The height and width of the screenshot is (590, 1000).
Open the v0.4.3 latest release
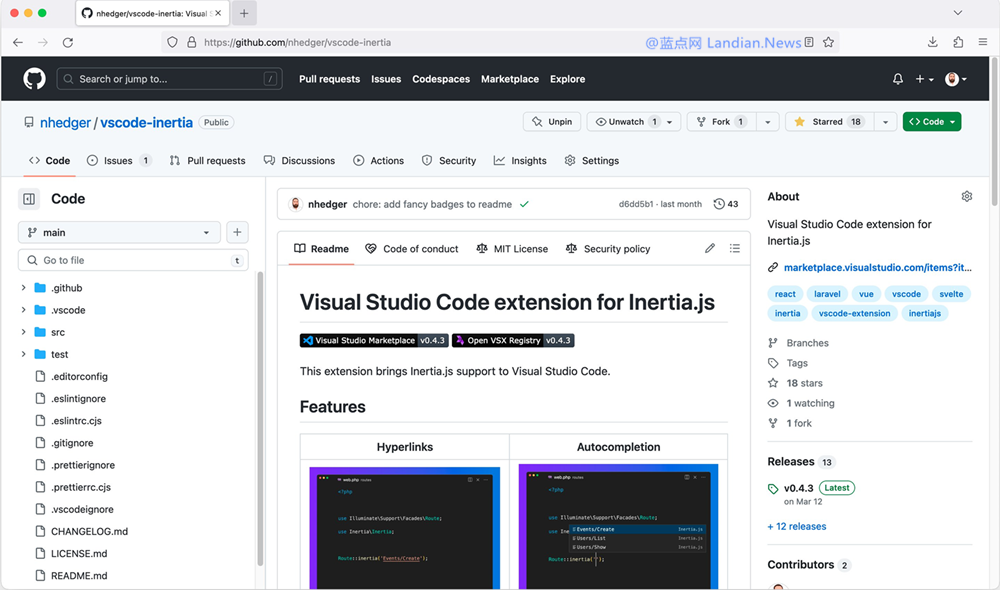pos(798,488)
